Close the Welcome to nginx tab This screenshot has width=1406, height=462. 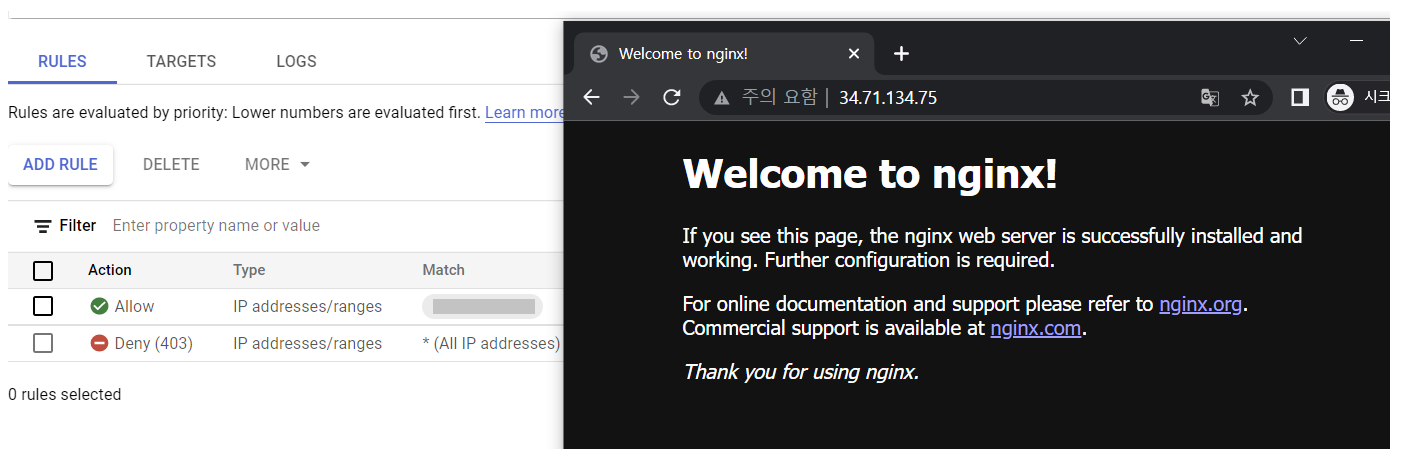click(854, 53)
